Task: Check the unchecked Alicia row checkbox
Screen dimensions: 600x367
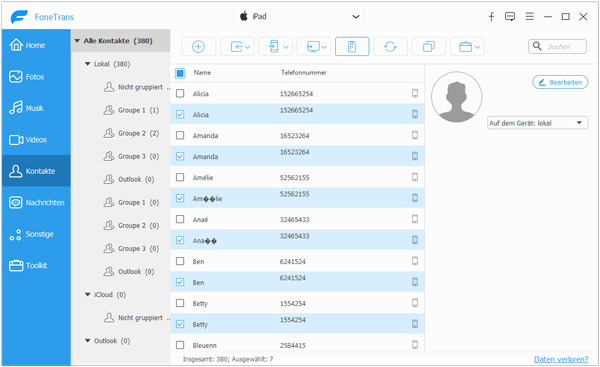Action: (180, 93)
